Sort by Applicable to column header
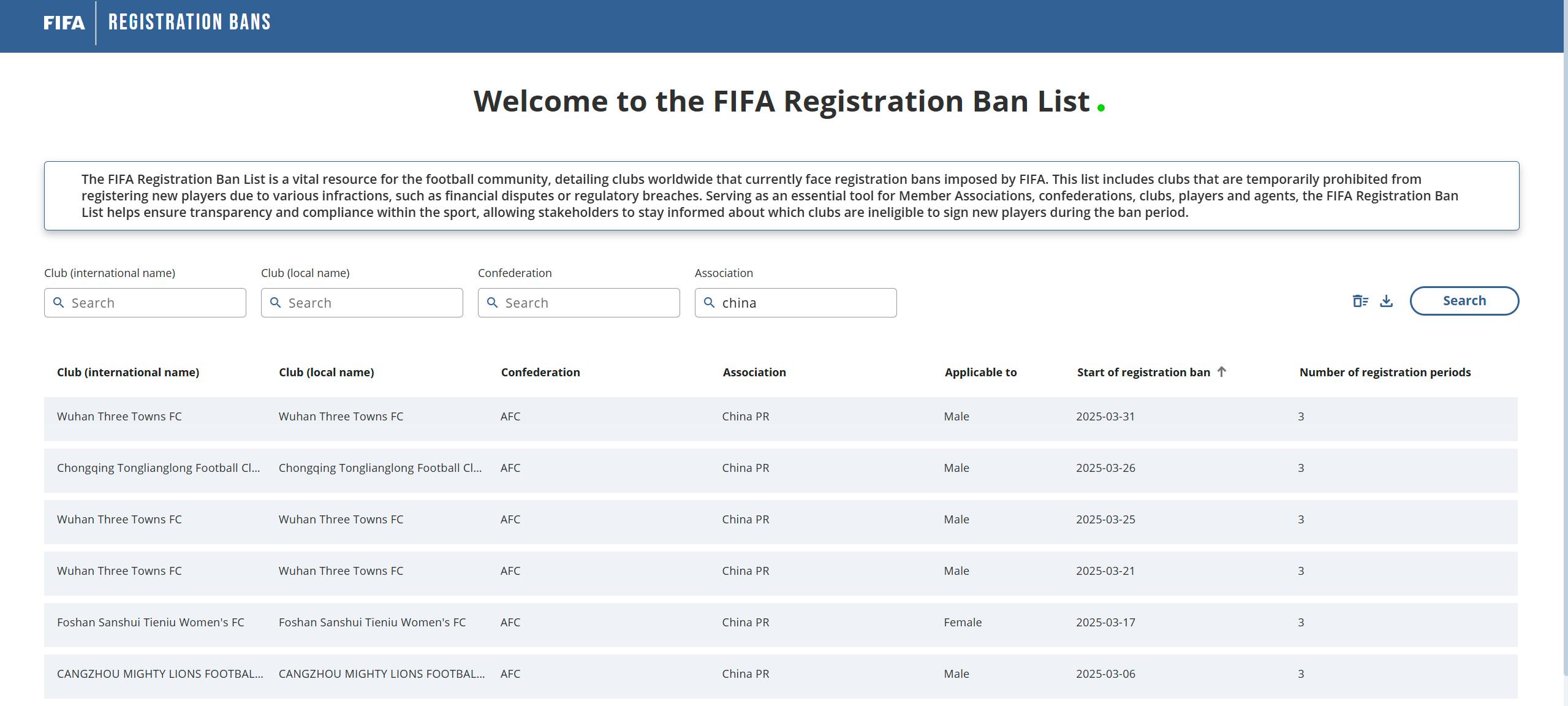Image resolution: width=1568 pixels, height=706 pixels. coord(980,372)
